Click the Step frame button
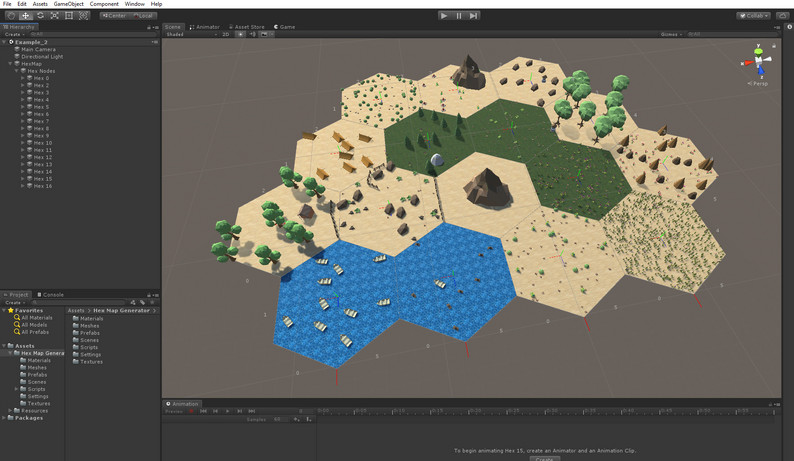The height and width of the screenshot is (461, 794). [473, 16]
